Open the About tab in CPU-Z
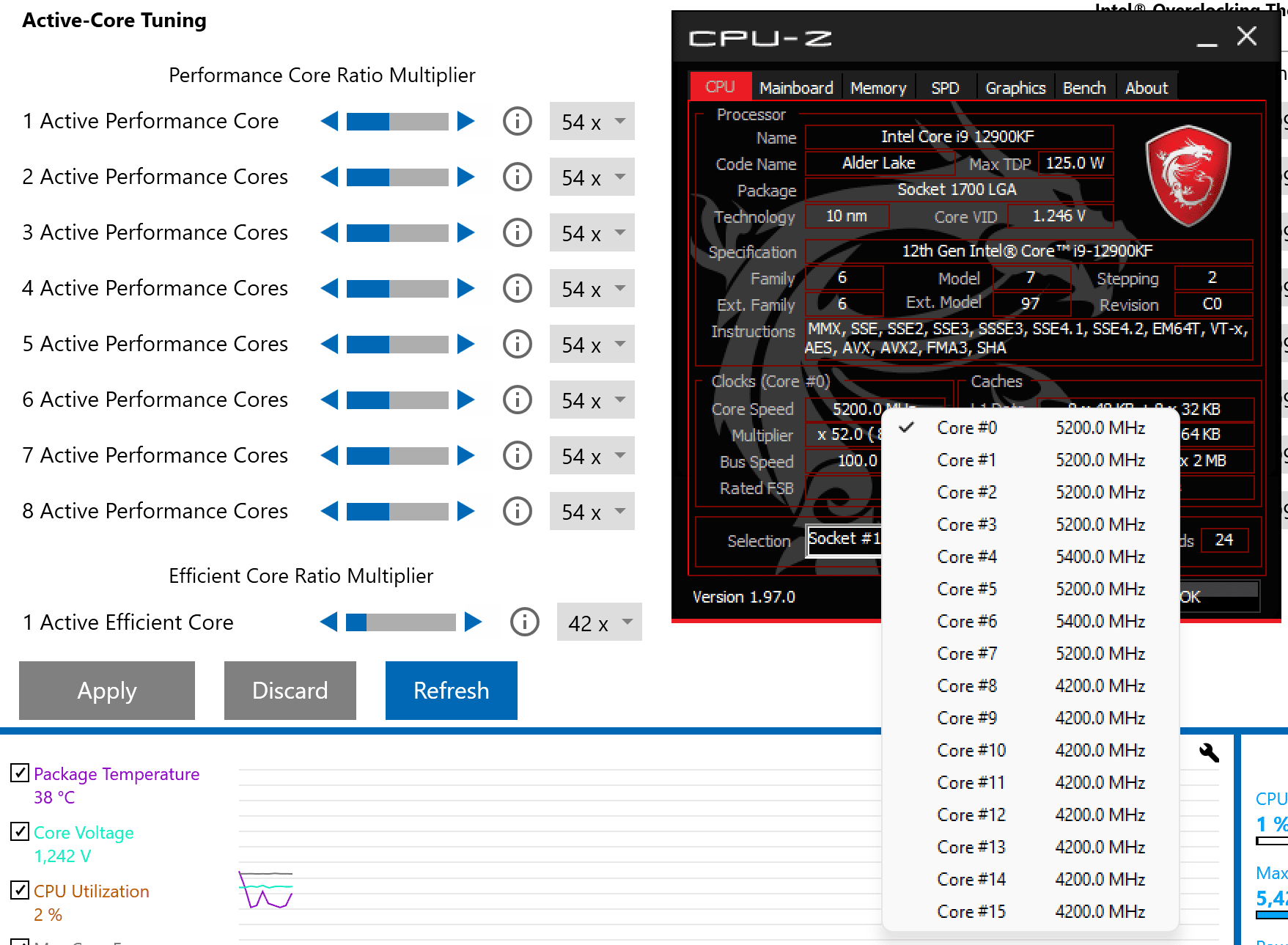The image size is (1288, 945). [1147, 87]
